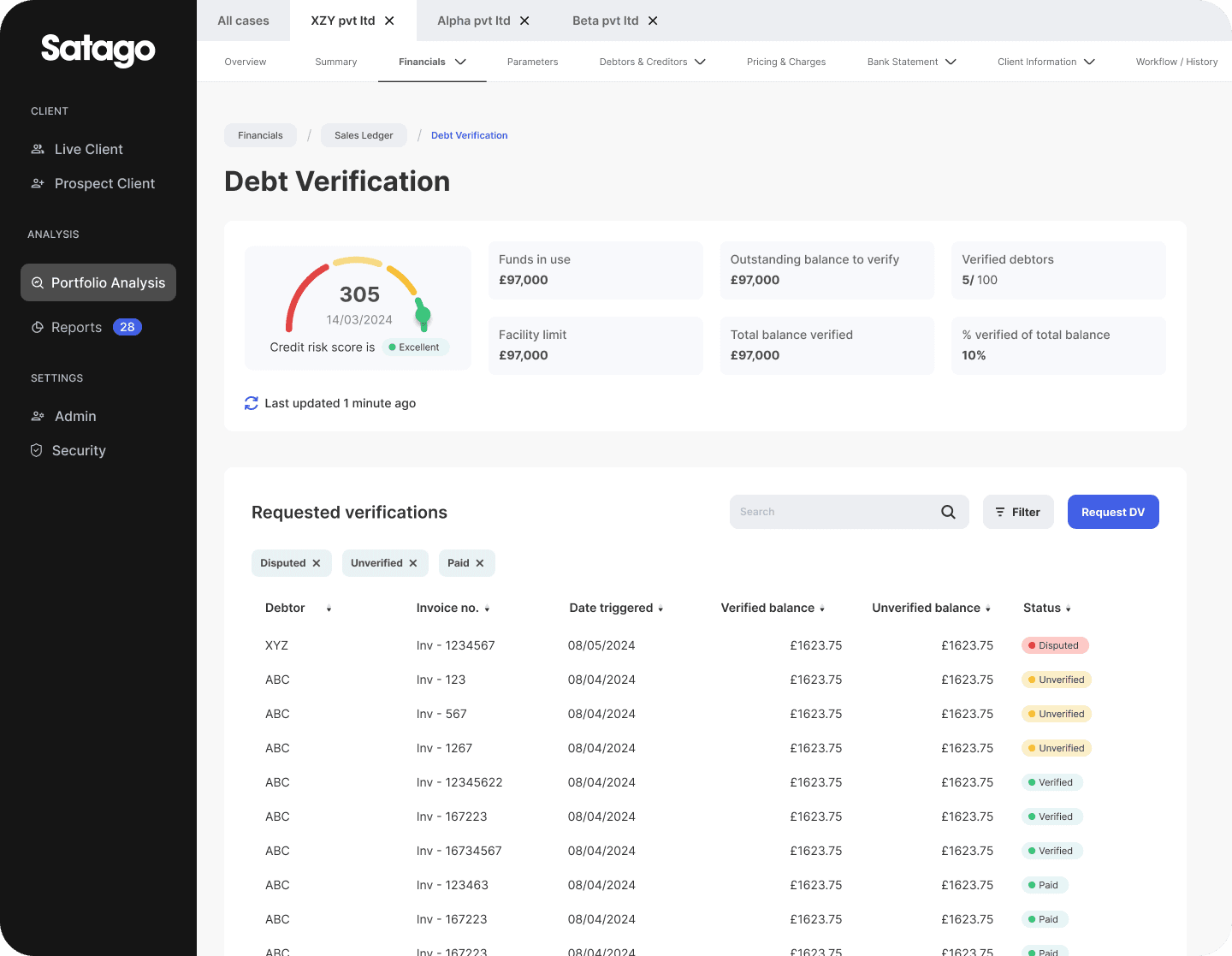Viewport: 1232px width, 956px height.
Task: Sort by Debtor column arrow
Action: pyautogui.click(x=329, y=609)
